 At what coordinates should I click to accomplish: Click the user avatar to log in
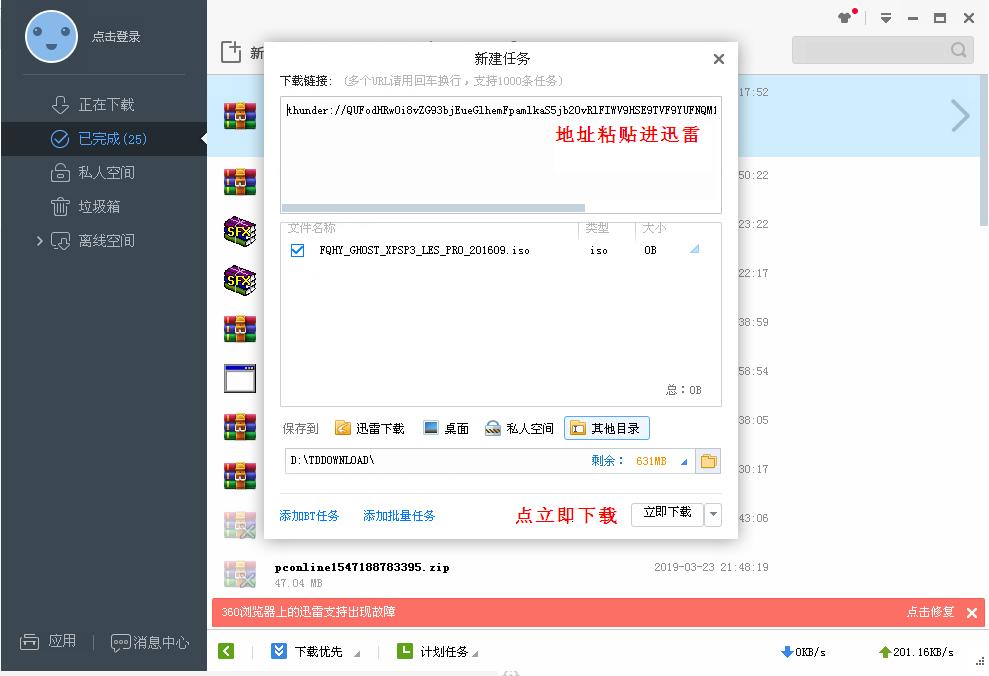pos(51,37)
